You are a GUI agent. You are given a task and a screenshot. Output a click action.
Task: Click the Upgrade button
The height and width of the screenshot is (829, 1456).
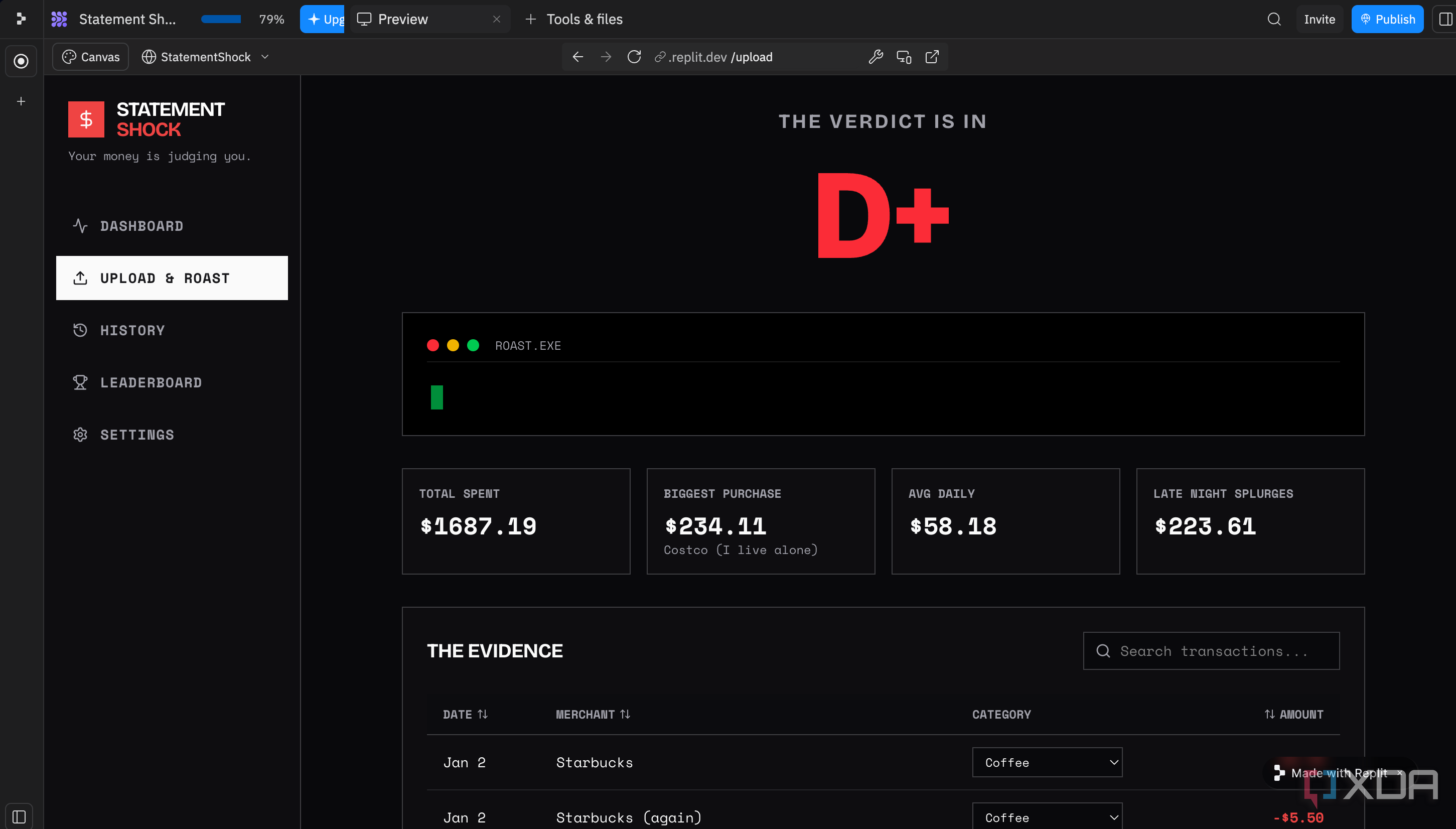point(322,20)
